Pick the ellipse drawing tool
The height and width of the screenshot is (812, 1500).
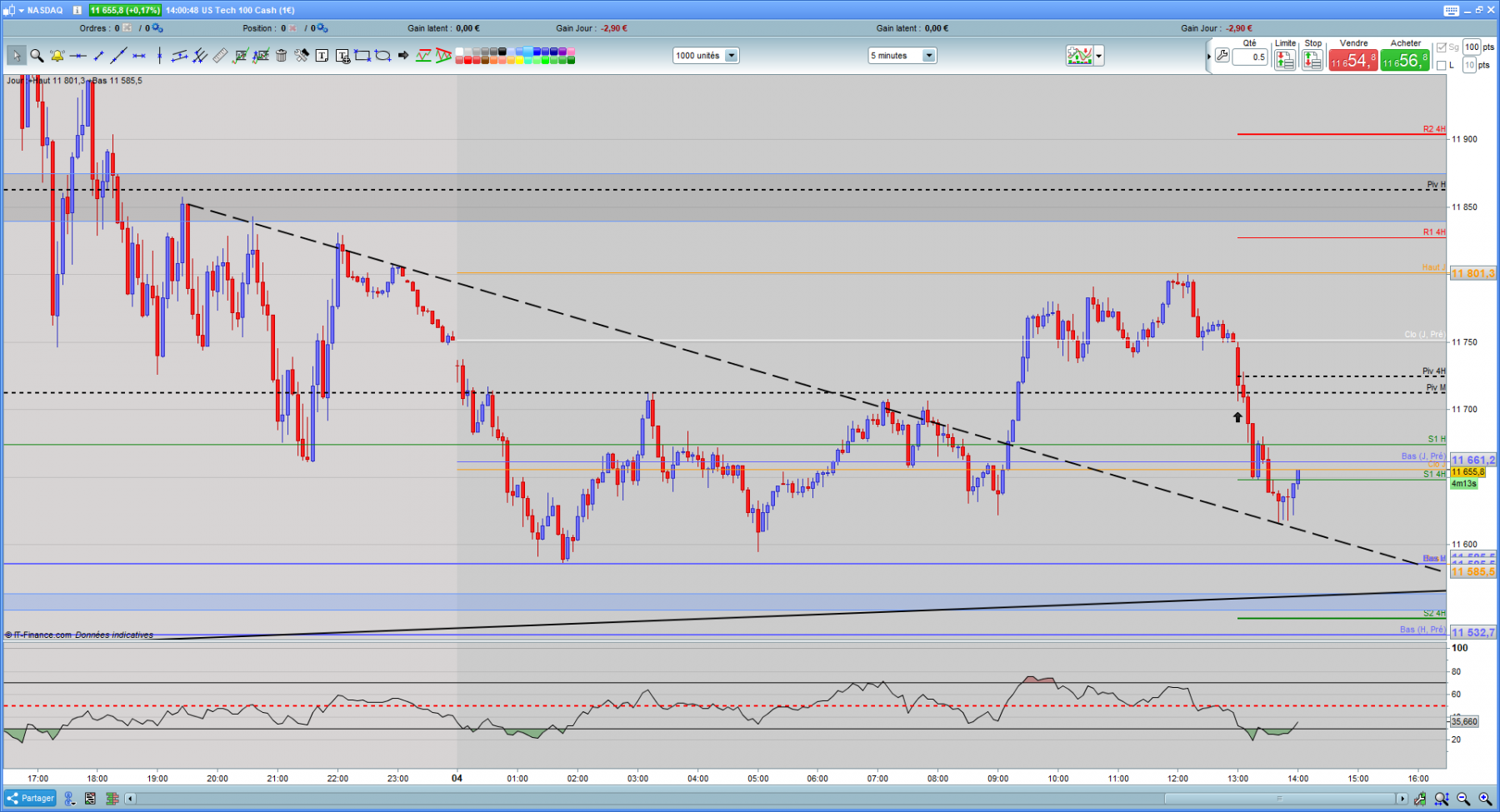[x=382, y=56]
